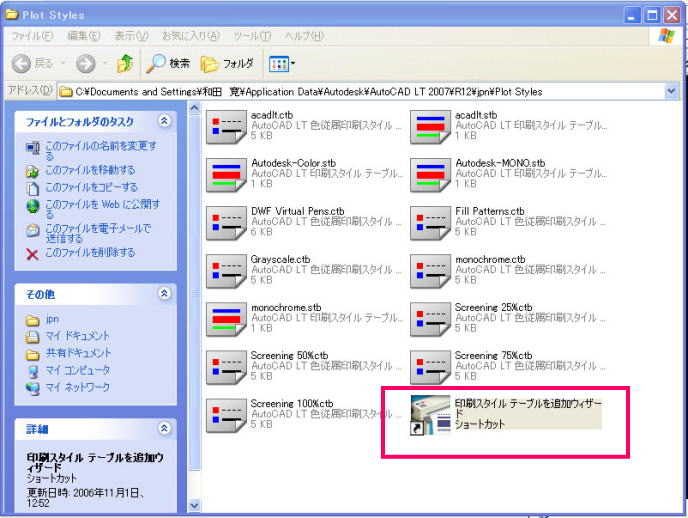This screenshot has width=688, height=518.
Task: Select the Screening 100%.ctb file icon
Action: click(226, 415)
